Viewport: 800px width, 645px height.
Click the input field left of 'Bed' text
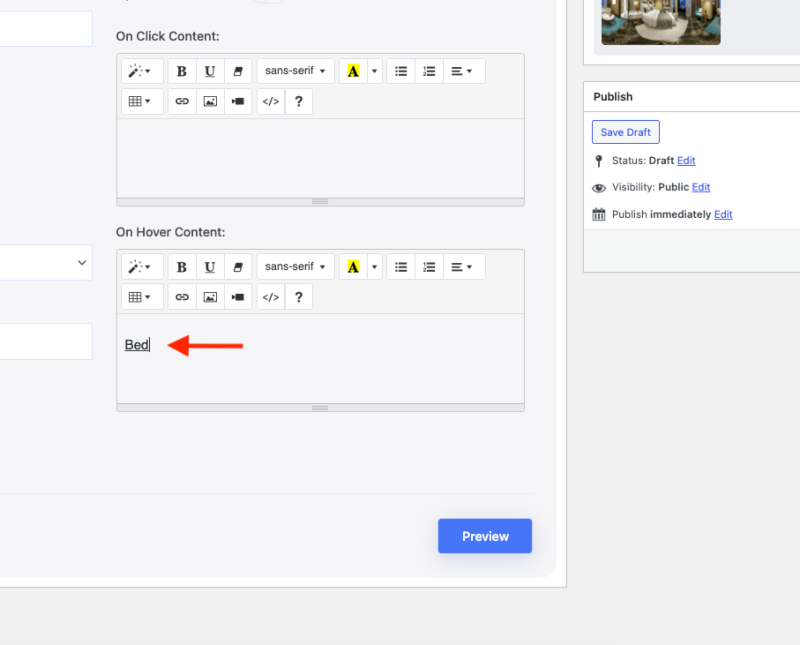[46, 341]
